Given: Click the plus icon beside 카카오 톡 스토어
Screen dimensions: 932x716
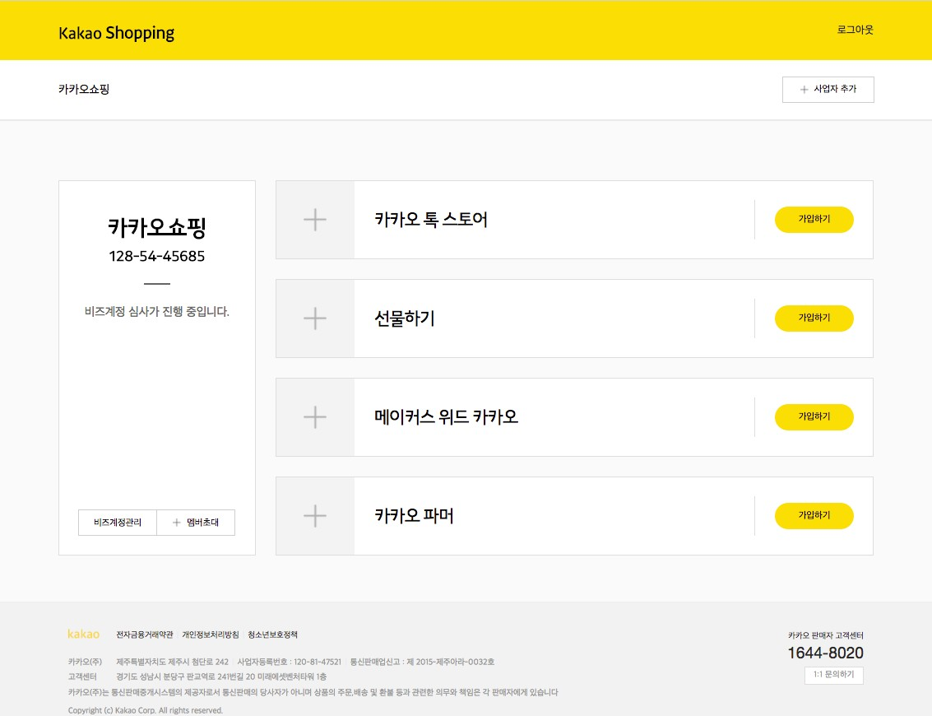Looking at the screenshot, I should pos(315,220).
